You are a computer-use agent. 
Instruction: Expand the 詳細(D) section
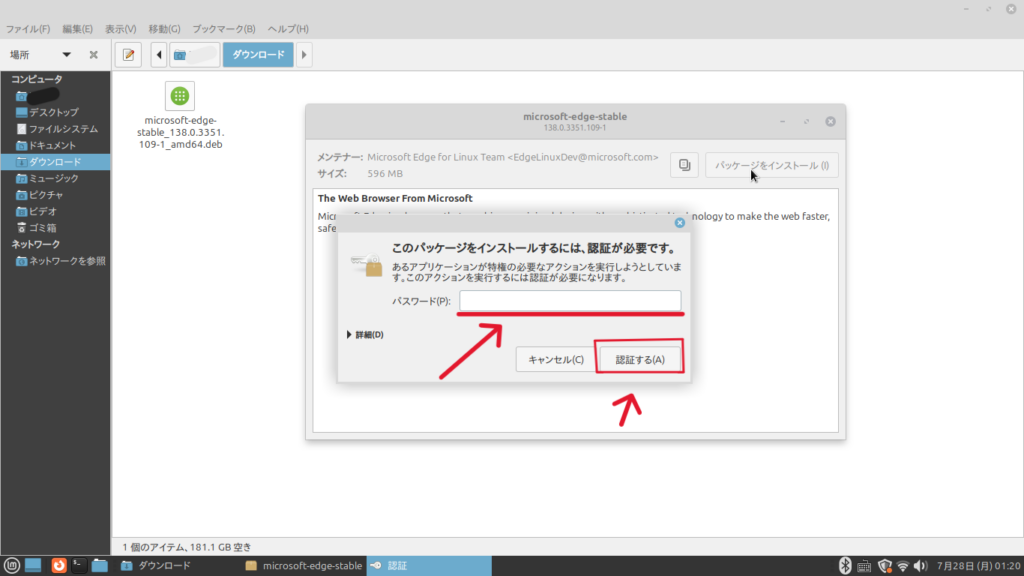pos(365,334)
